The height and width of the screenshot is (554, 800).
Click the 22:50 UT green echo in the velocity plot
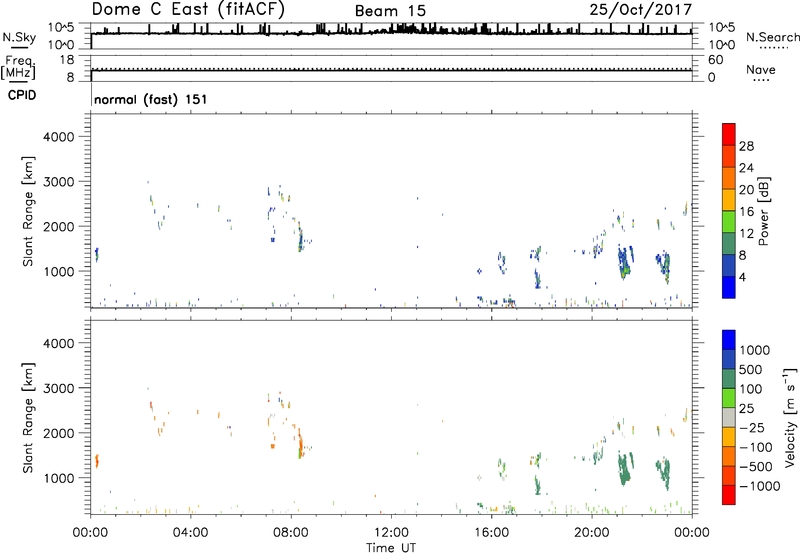point(663,472)
